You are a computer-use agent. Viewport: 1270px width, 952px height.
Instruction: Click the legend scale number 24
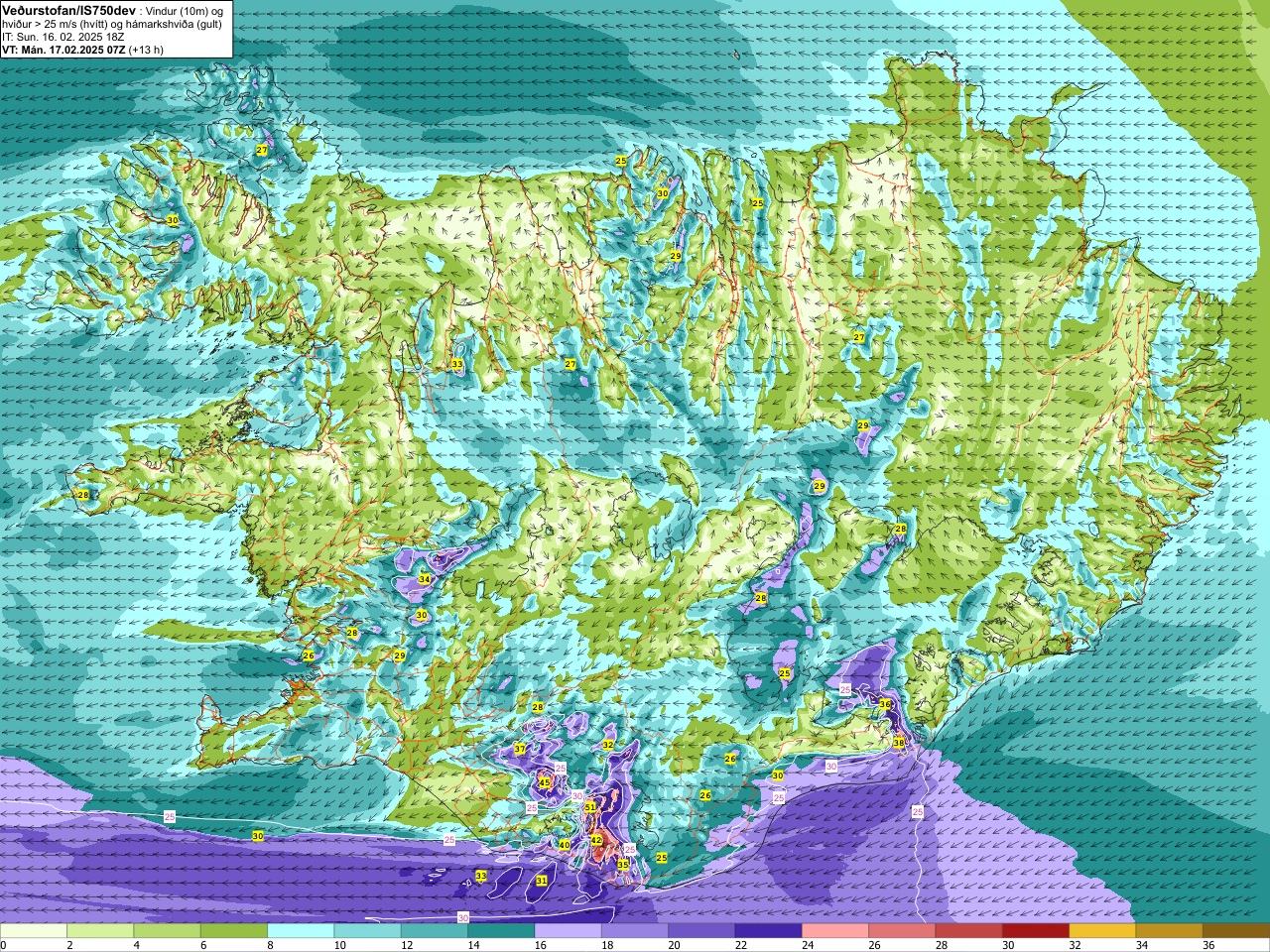pos(808,945)
